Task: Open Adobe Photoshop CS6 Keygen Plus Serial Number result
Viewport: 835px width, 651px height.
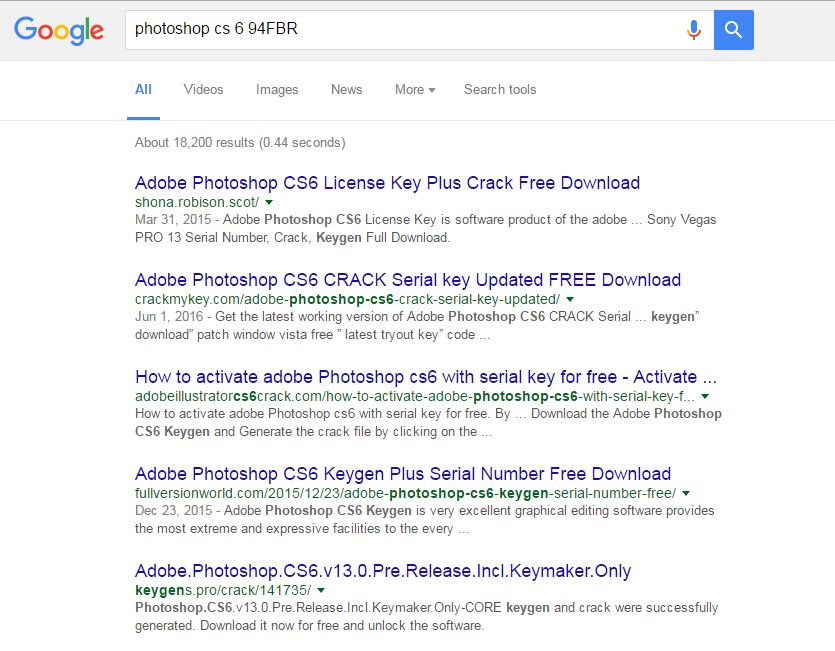Action: (x=403, y=474)
